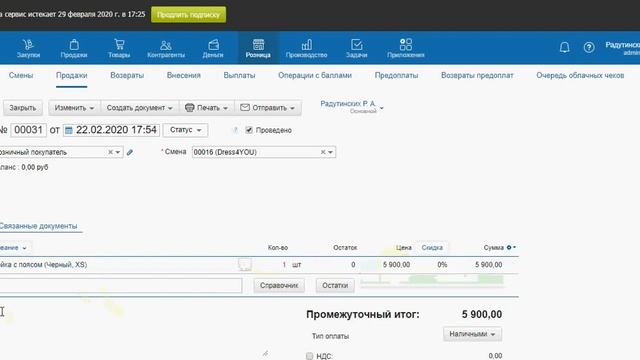Switch to the Очередь облачных чеков tab

coord(580,76)
